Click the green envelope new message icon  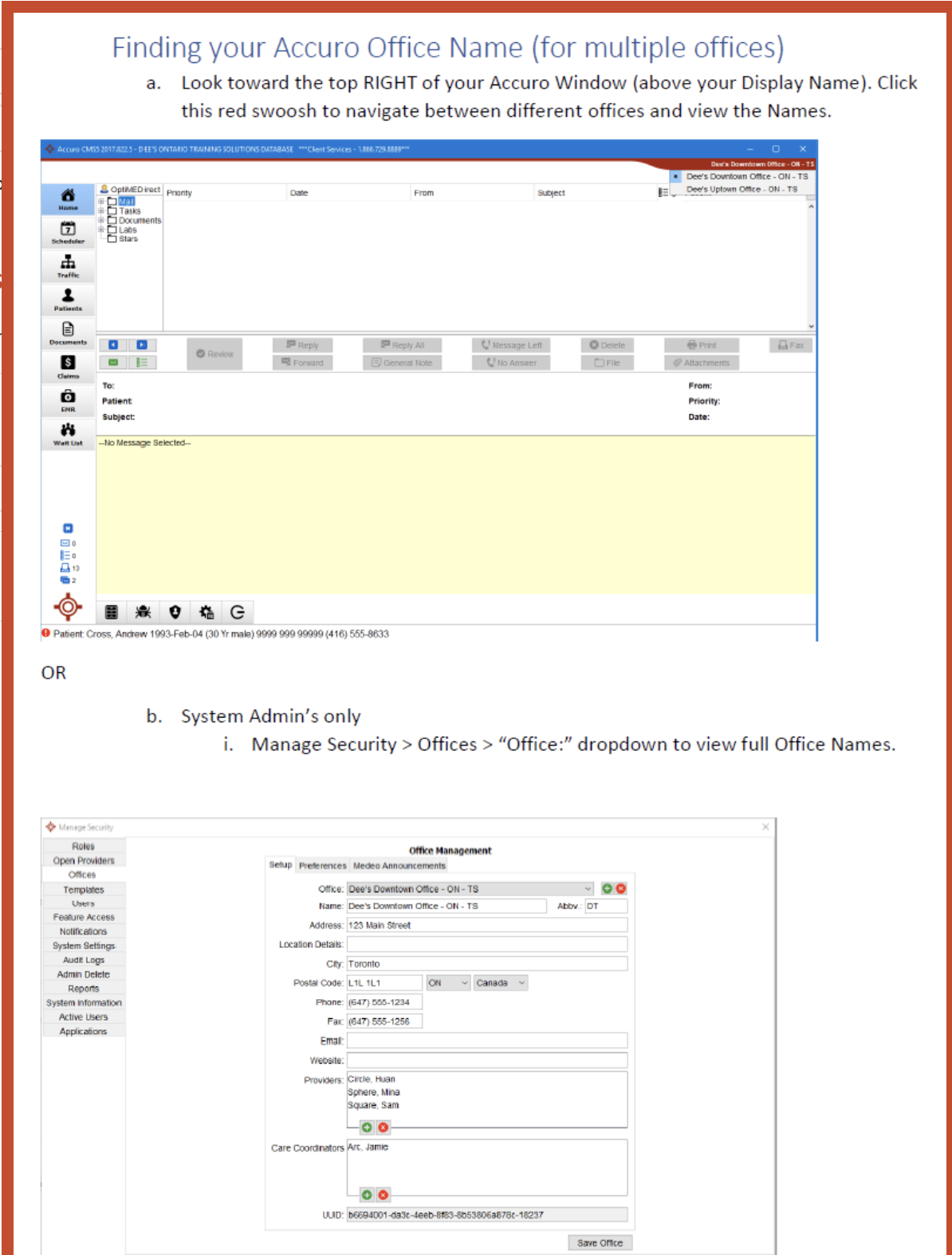click(113, 363)
